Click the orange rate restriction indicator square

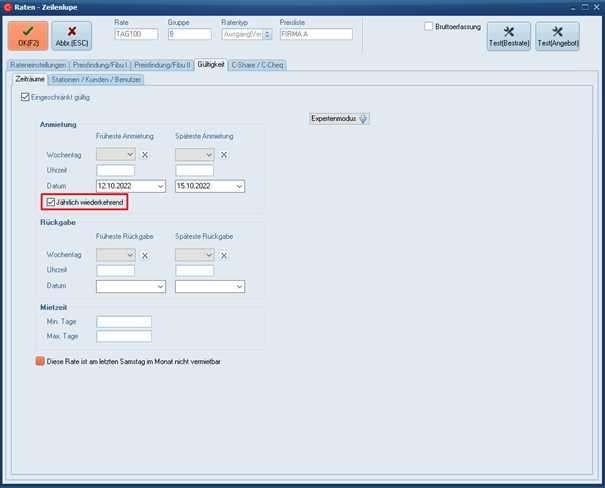(40, 361)
